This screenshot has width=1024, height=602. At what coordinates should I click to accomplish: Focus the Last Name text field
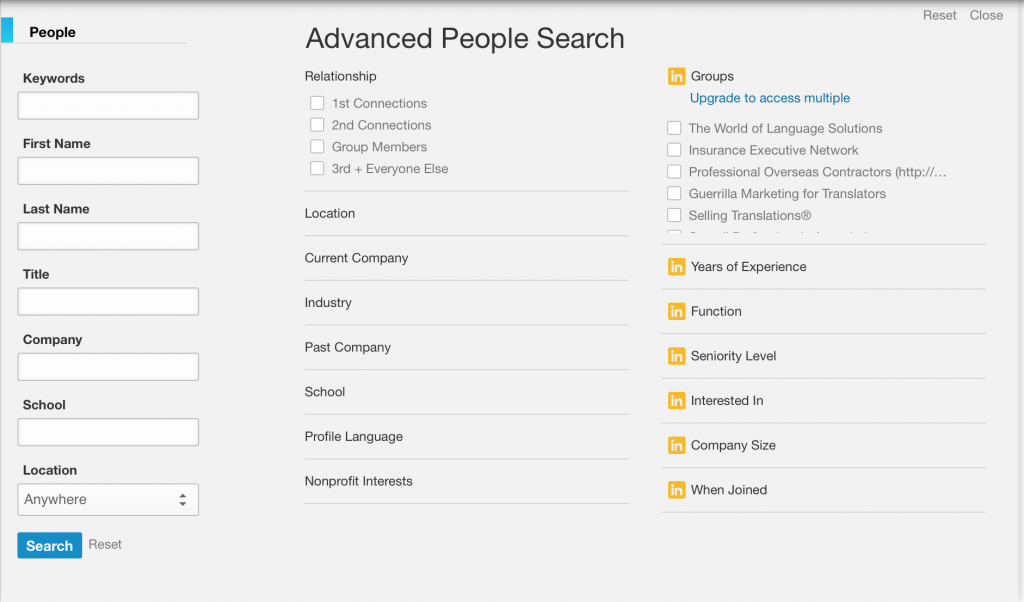point(108,236)
